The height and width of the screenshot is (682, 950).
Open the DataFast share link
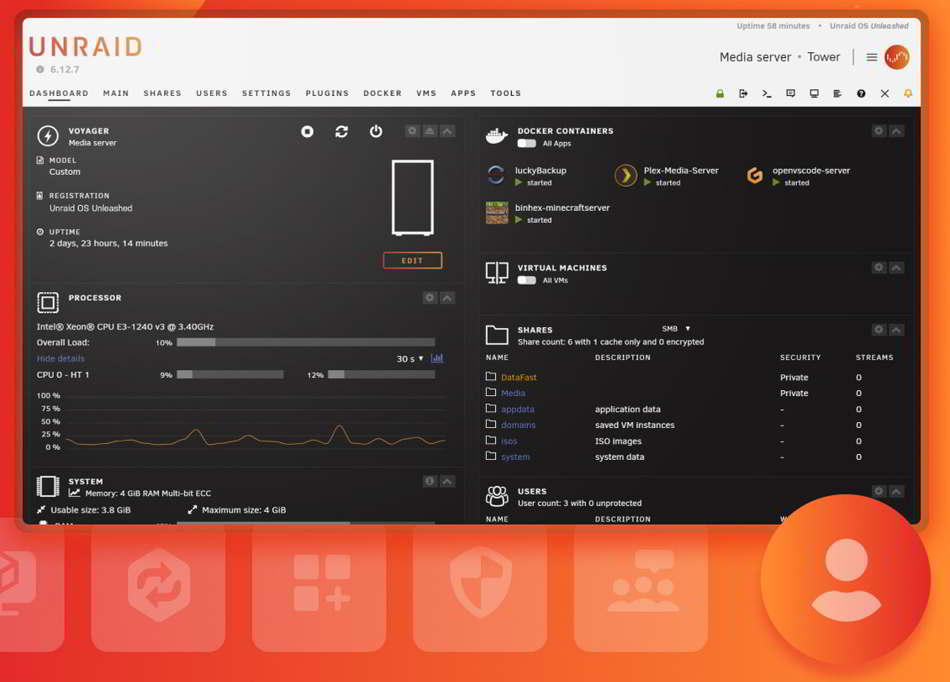pyautogui.click(x=519, y=377)
